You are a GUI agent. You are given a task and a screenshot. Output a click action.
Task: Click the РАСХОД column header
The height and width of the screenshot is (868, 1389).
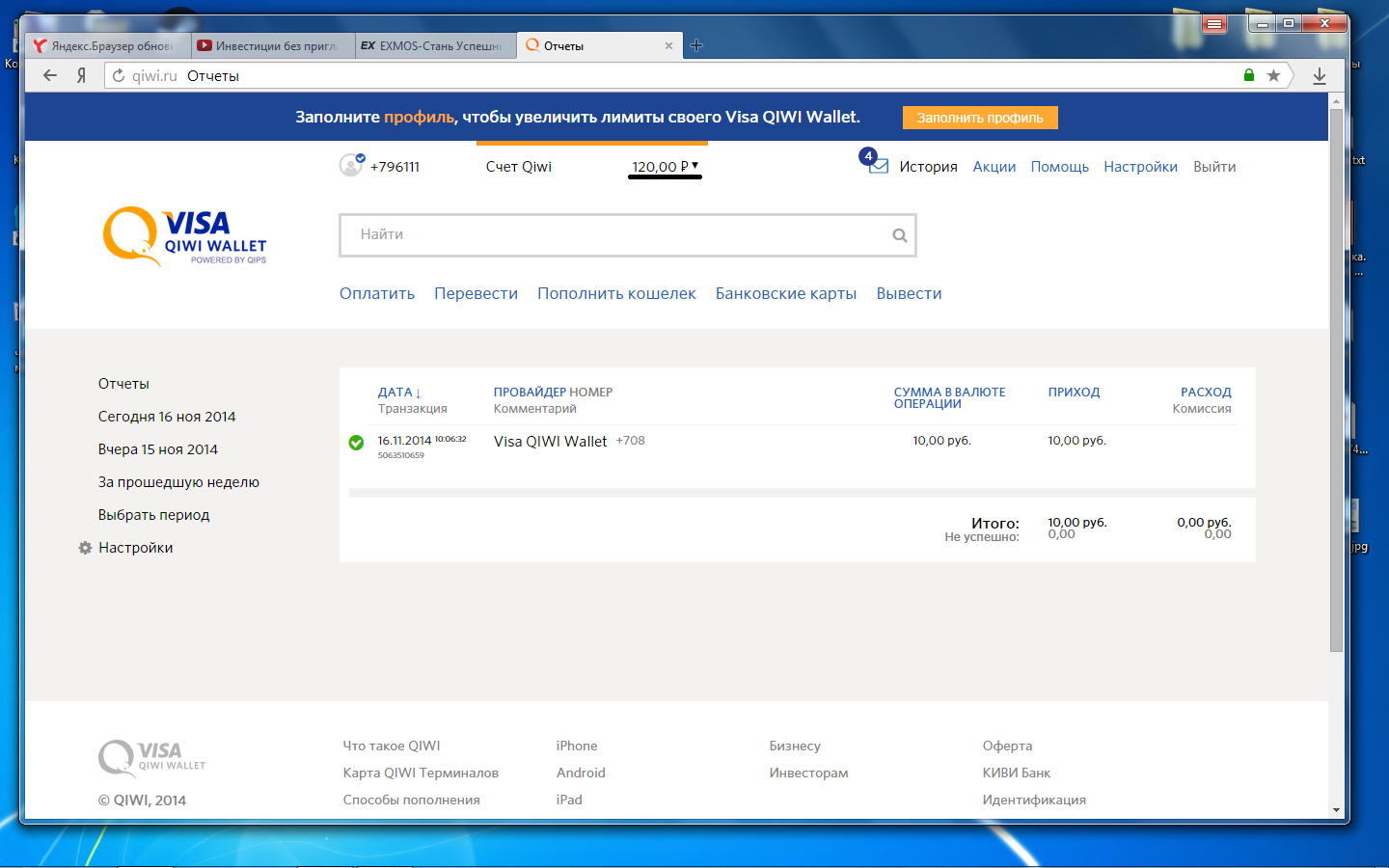1206,393
